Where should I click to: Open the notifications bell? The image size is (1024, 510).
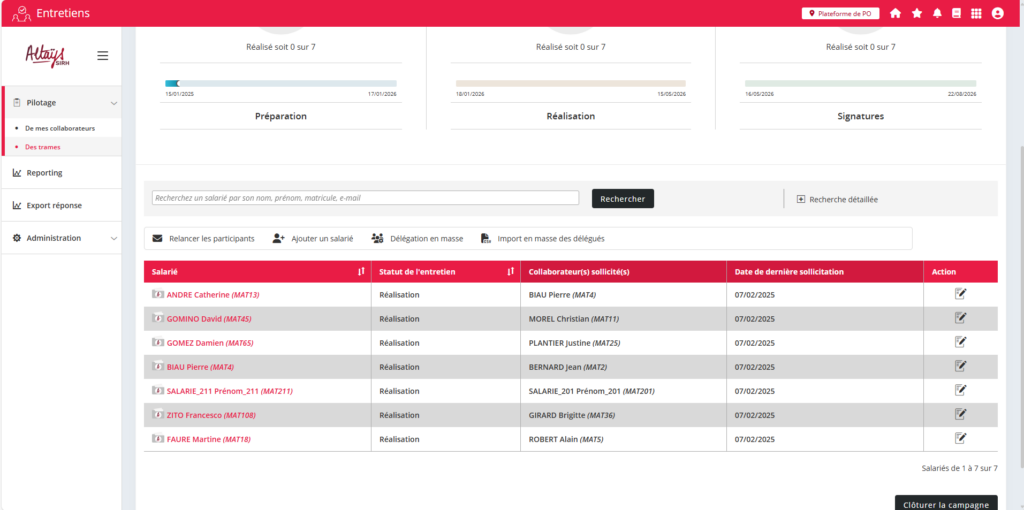coord(937,13)
